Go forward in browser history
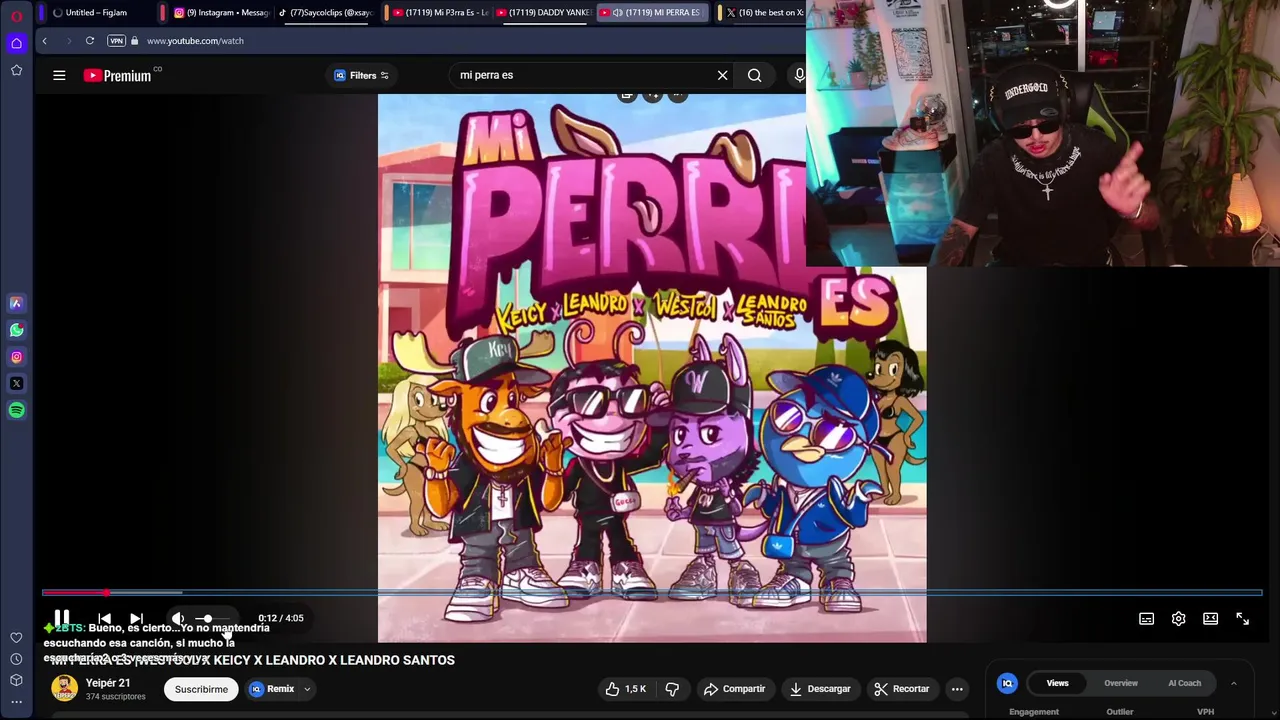 pyautogui.click(x=68, y=41)
